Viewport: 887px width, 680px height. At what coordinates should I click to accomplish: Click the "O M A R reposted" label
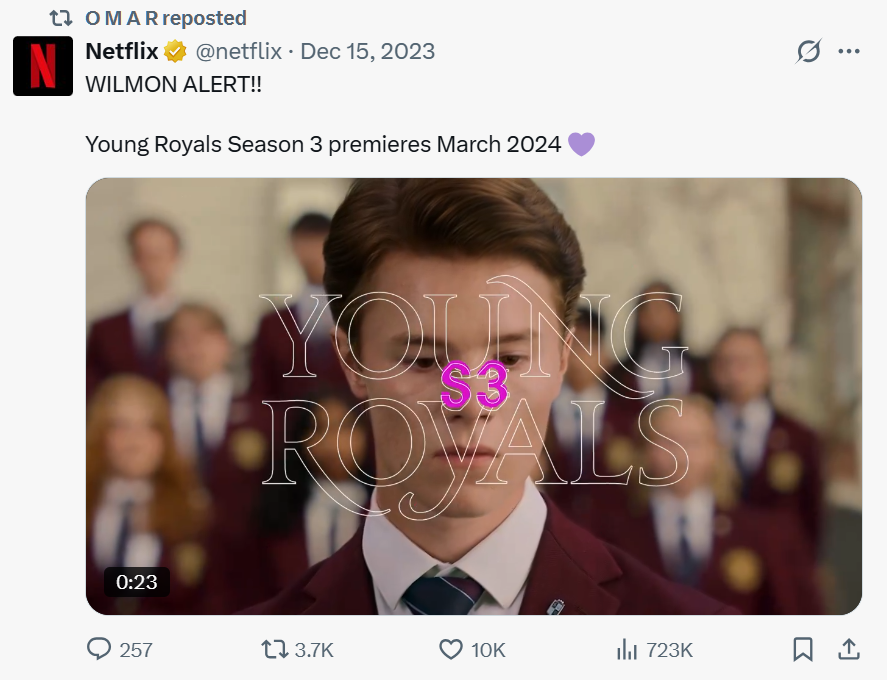point(165,18)
